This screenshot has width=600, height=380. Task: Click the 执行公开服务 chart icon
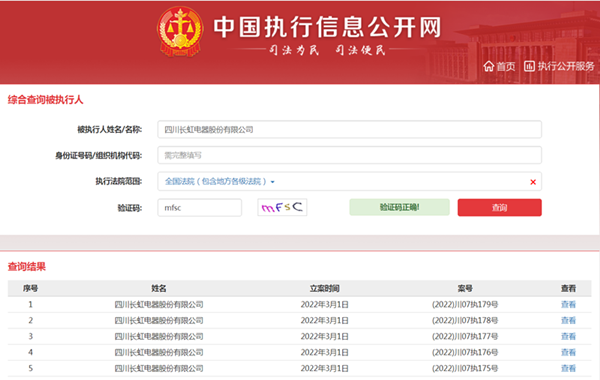click(x=529, y=66)
